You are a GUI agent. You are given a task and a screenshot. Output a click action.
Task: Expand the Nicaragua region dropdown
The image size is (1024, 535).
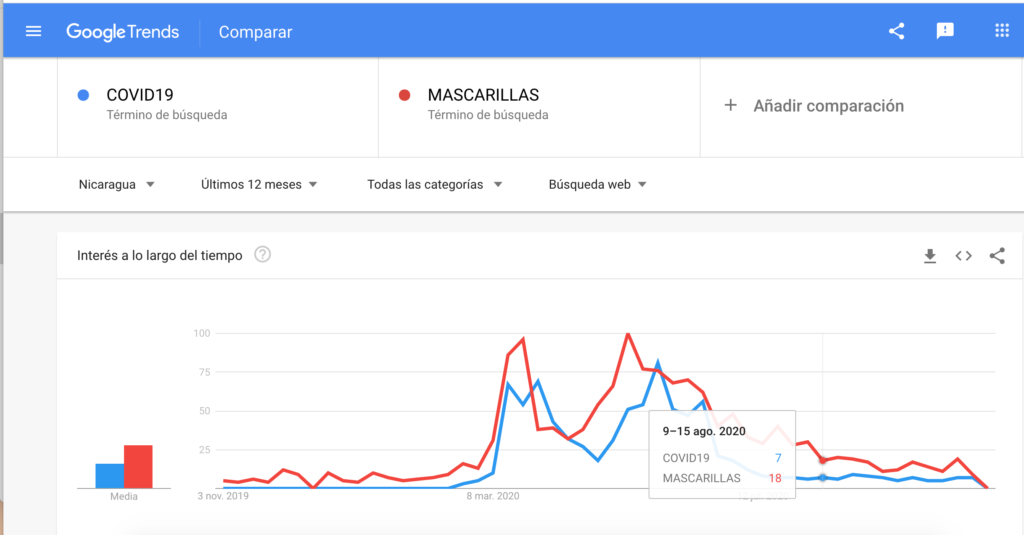(x=116, y=184)
